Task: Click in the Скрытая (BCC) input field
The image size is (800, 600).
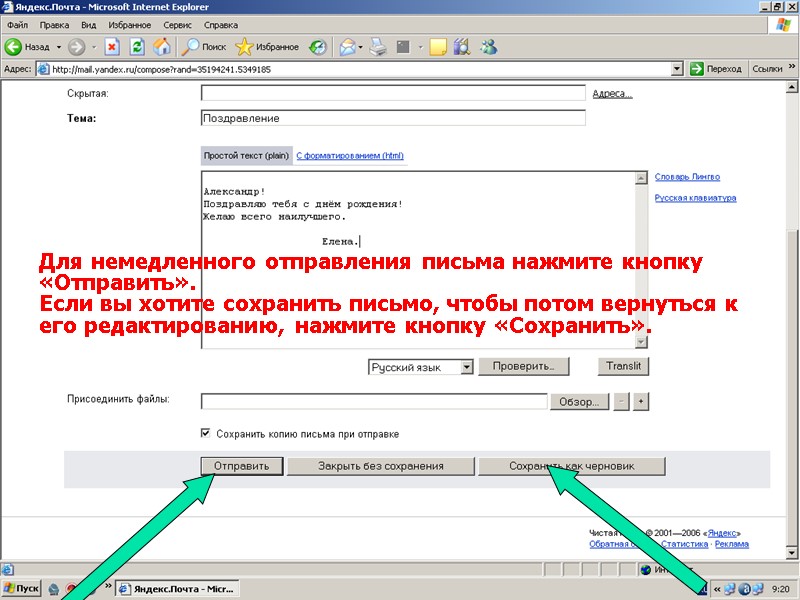Action: click(x=393, y=93)
